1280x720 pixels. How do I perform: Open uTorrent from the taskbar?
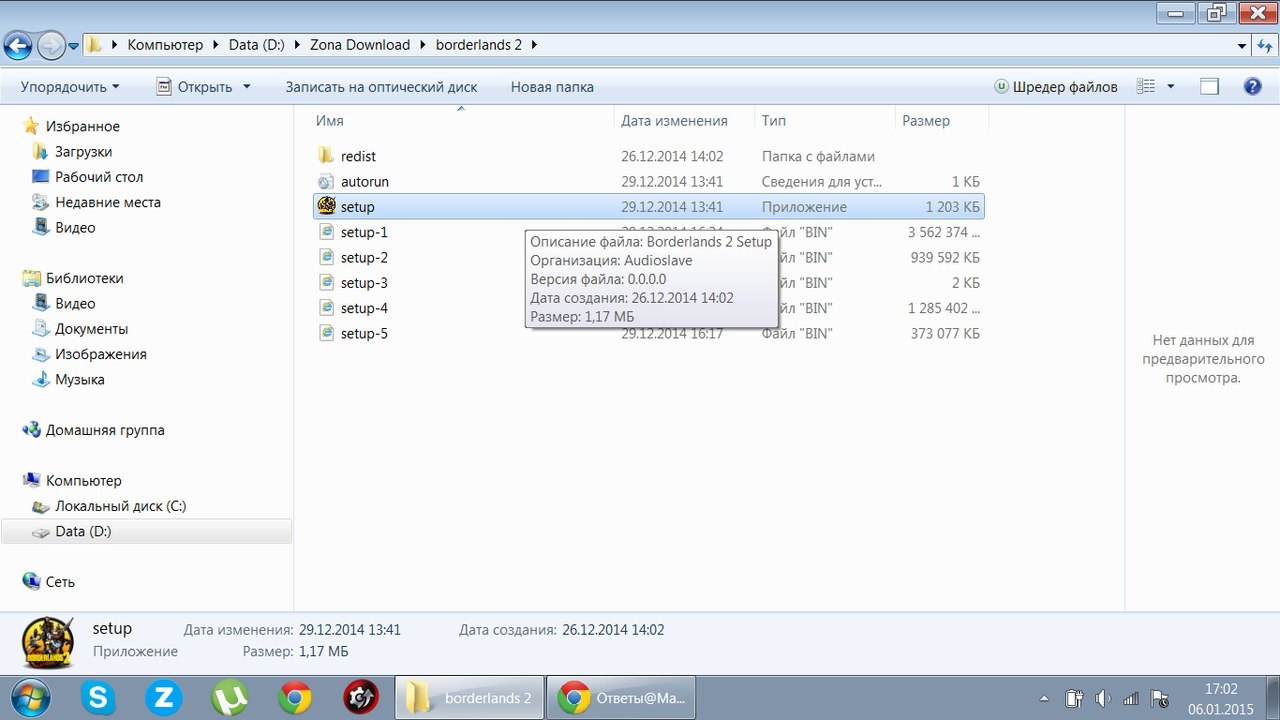[x=229, y=697]
